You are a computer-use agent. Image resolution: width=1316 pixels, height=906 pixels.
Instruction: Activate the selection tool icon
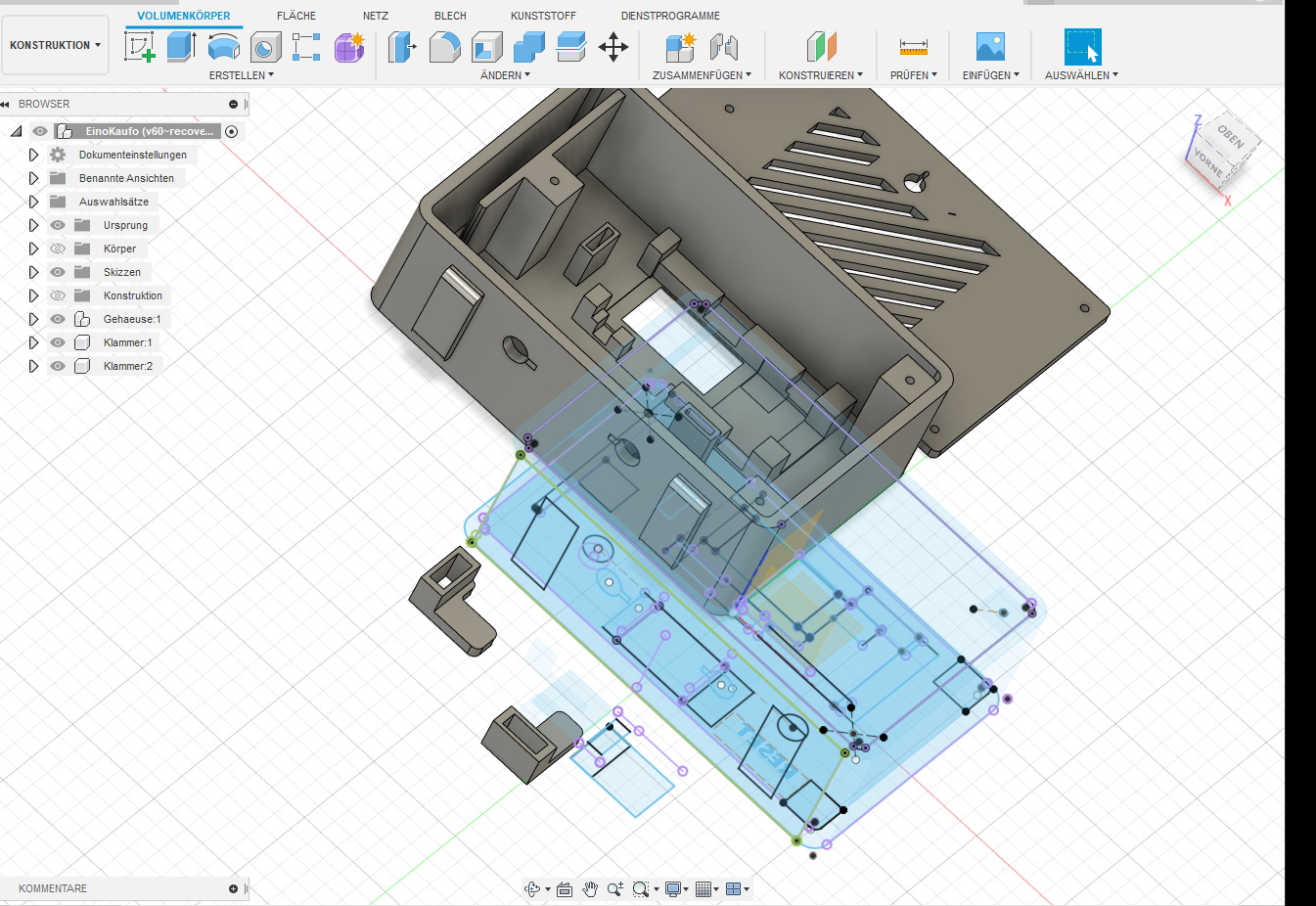click(x=1082, y=46)
